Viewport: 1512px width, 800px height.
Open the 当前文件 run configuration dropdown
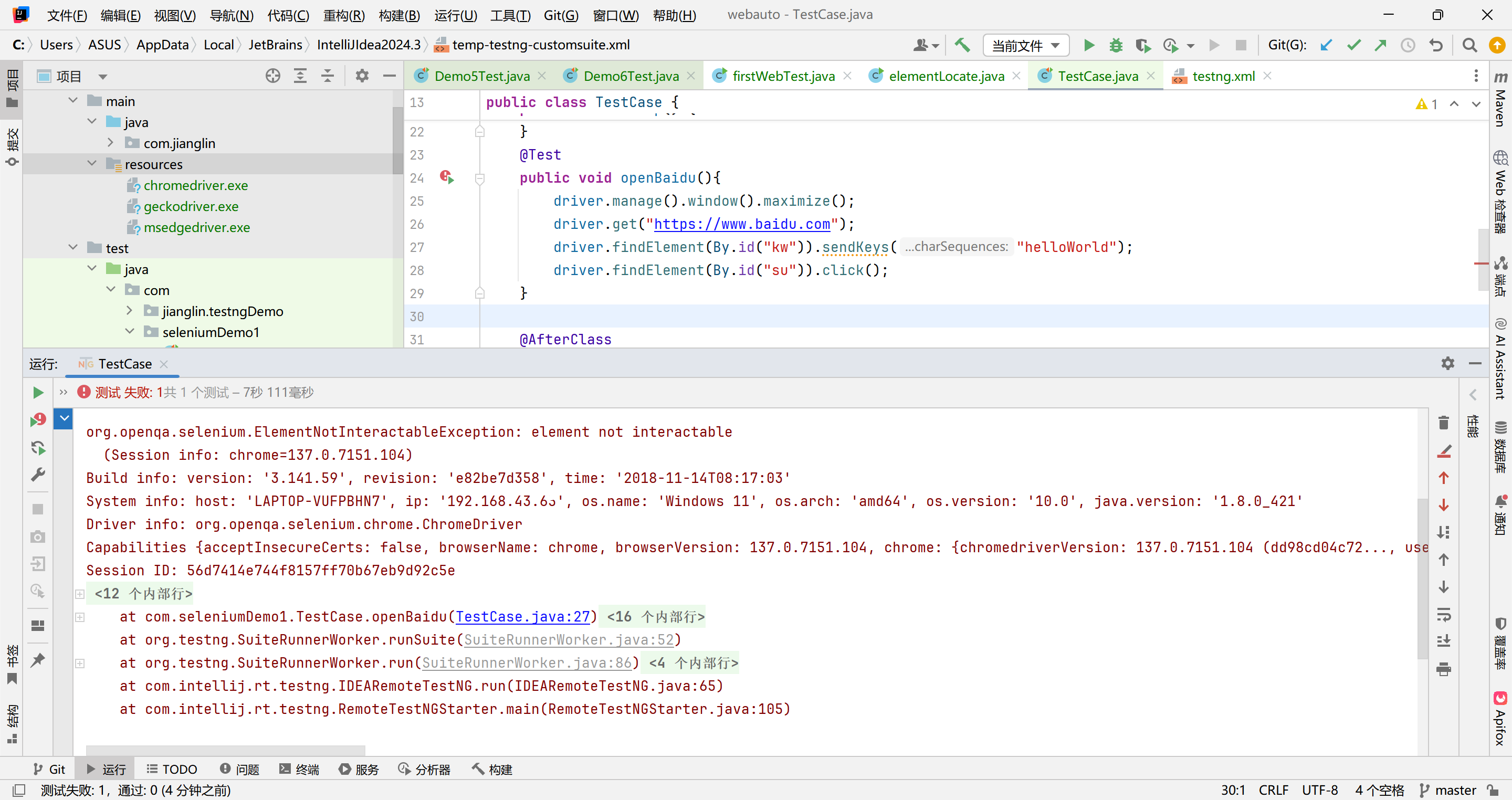pyautogui.click(x=1025, y=45)
